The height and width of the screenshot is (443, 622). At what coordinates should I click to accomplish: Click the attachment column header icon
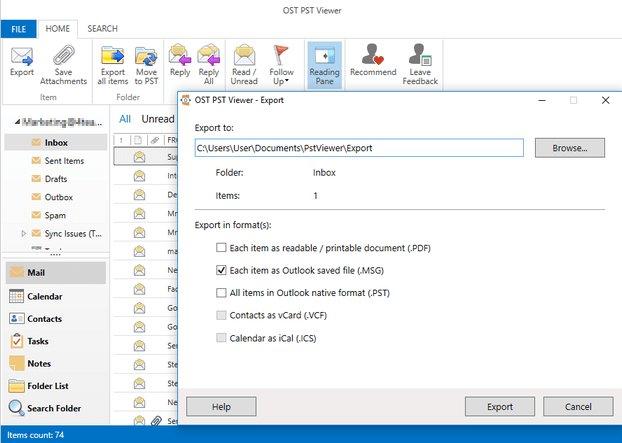click(x=155, y=140)
